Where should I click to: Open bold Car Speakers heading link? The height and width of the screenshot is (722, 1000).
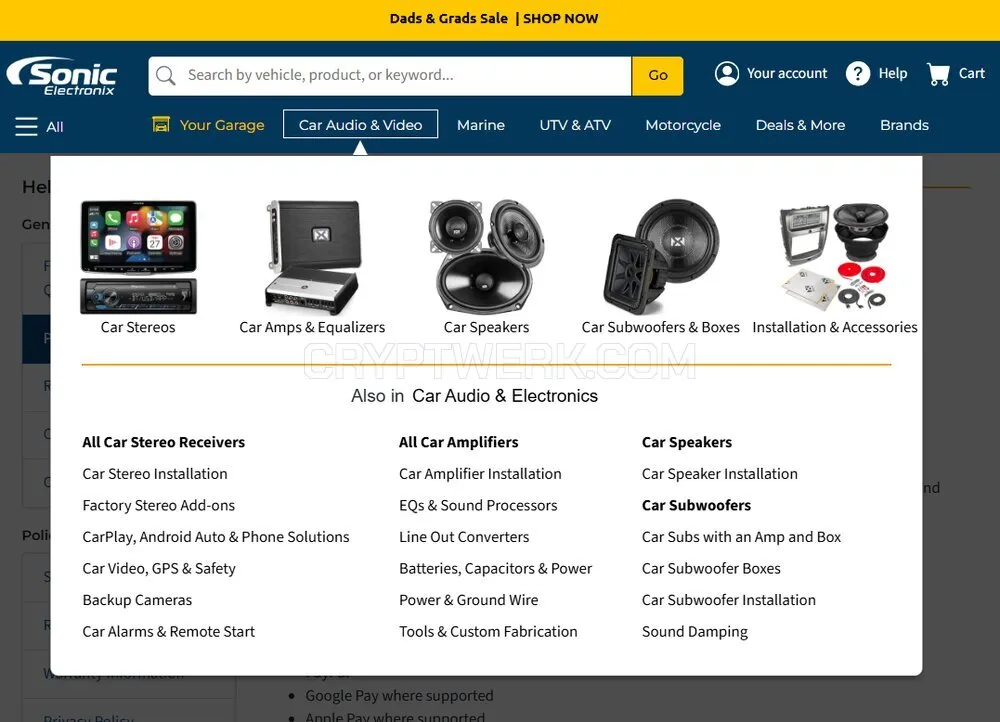click(x=687, y=442)
